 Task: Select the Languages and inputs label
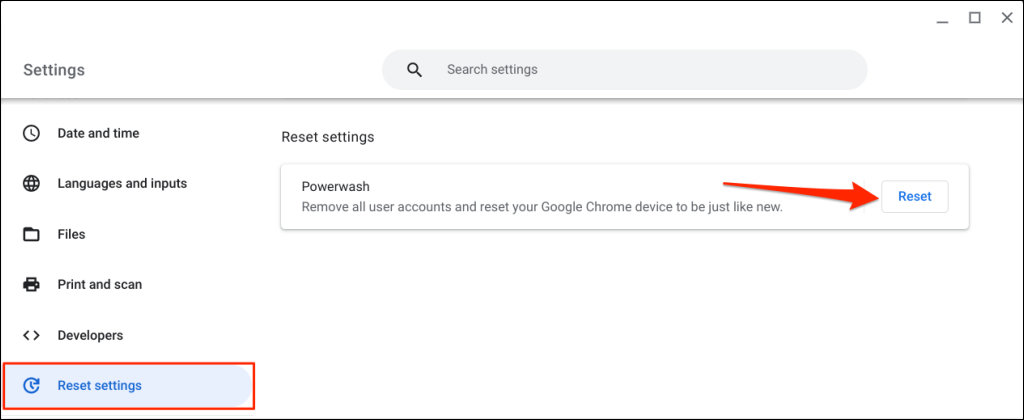122,184
